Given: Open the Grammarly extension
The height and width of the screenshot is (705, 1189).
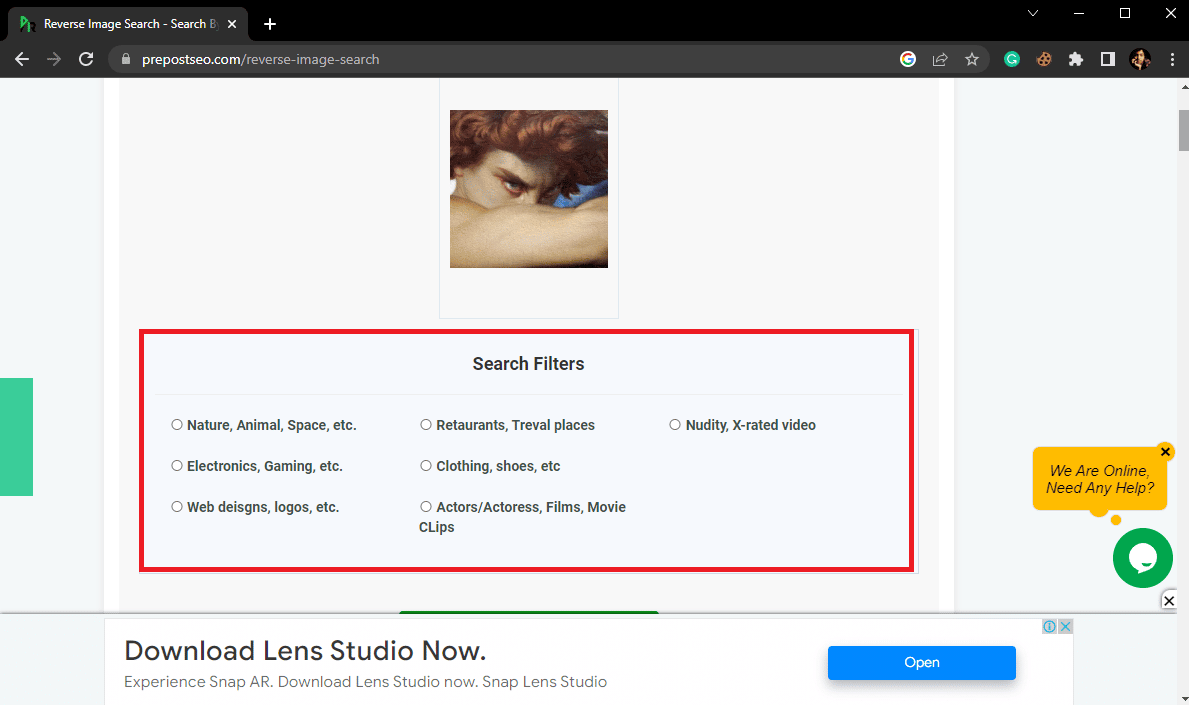Looking at the screenshot, I should click(x=1012, y=59).
